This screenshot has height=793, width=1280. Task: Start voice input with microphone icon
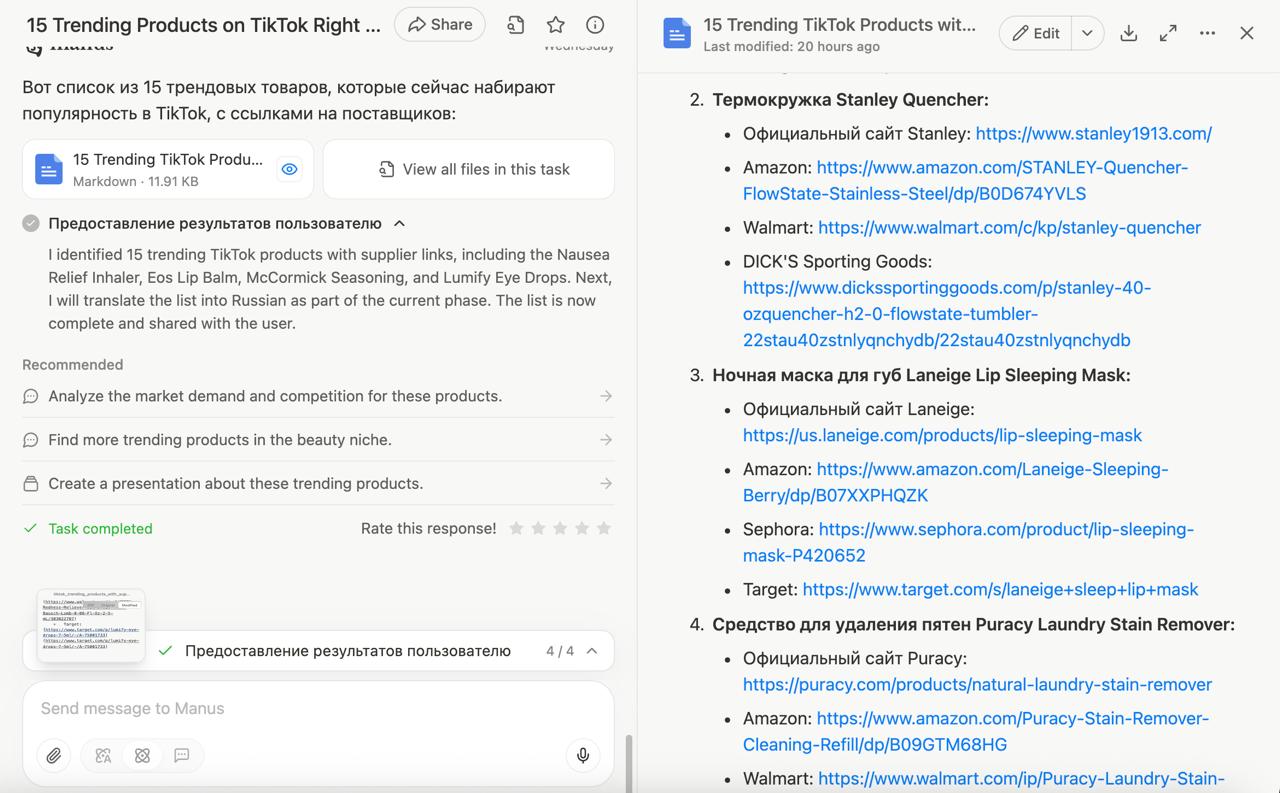pyautogui.click(x=583, y=756)
